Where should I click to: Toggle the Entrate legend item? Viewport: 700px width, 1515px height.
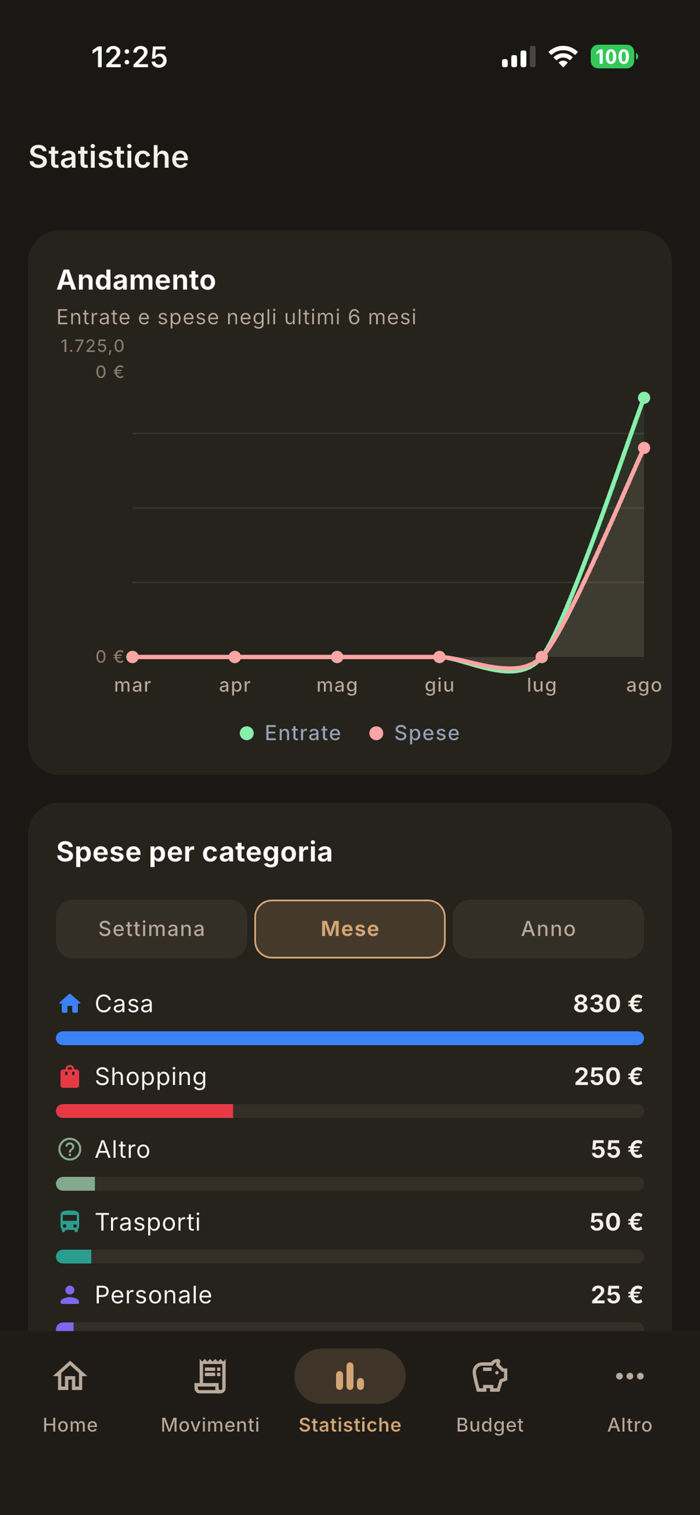290,733
